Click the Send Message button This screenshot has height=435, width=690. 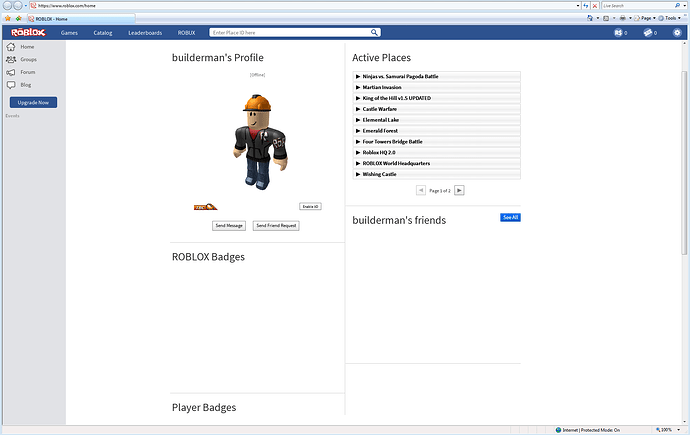click(x=229, y=226)
